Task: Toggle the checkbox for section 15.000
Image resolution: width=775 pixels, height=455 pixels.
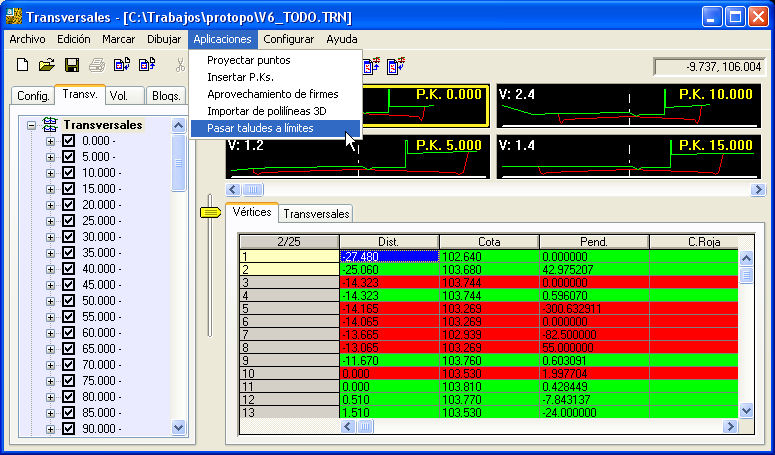Action: point(68,189)
